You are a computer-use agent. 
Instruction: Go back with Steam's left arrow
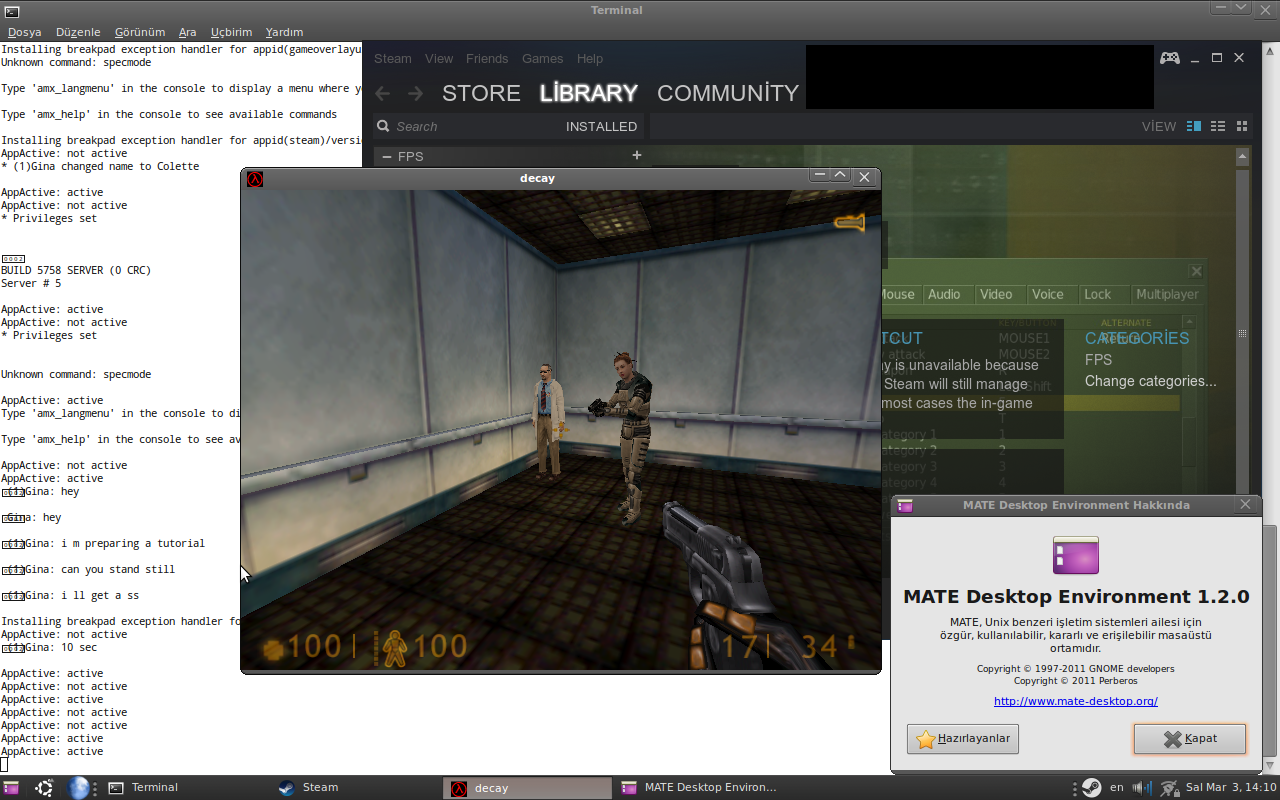point(383,93)
